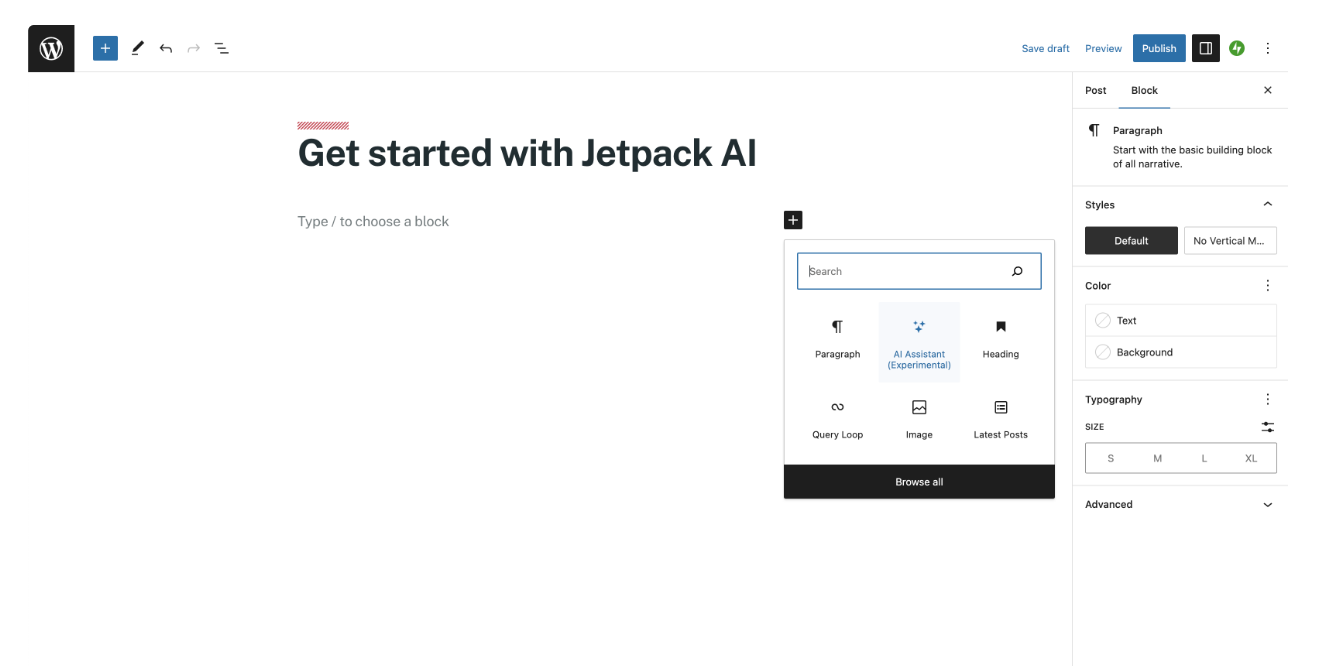Open the Document Overview list icon
Image resolution: width=1336 pixels, height=666 pixels.
pyautogui.click(x=222, y=48)
